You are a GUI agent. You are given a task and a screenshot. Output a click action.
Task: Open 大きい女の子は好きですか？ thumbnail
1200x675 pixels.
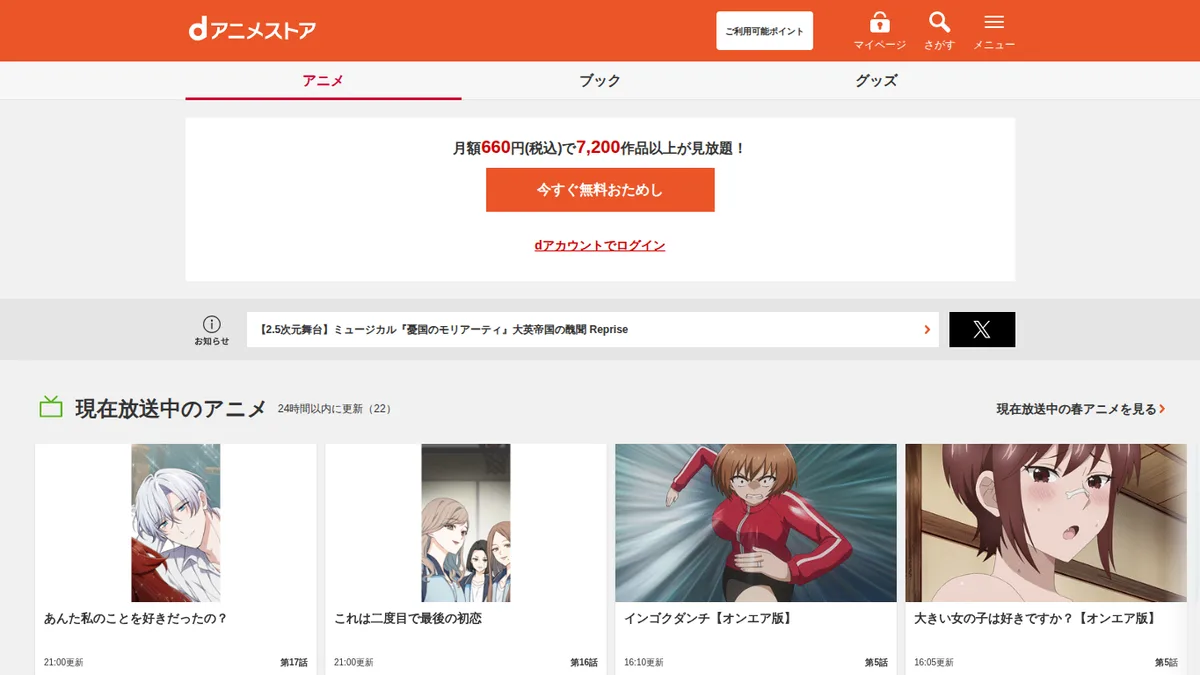pos(1046,523)
